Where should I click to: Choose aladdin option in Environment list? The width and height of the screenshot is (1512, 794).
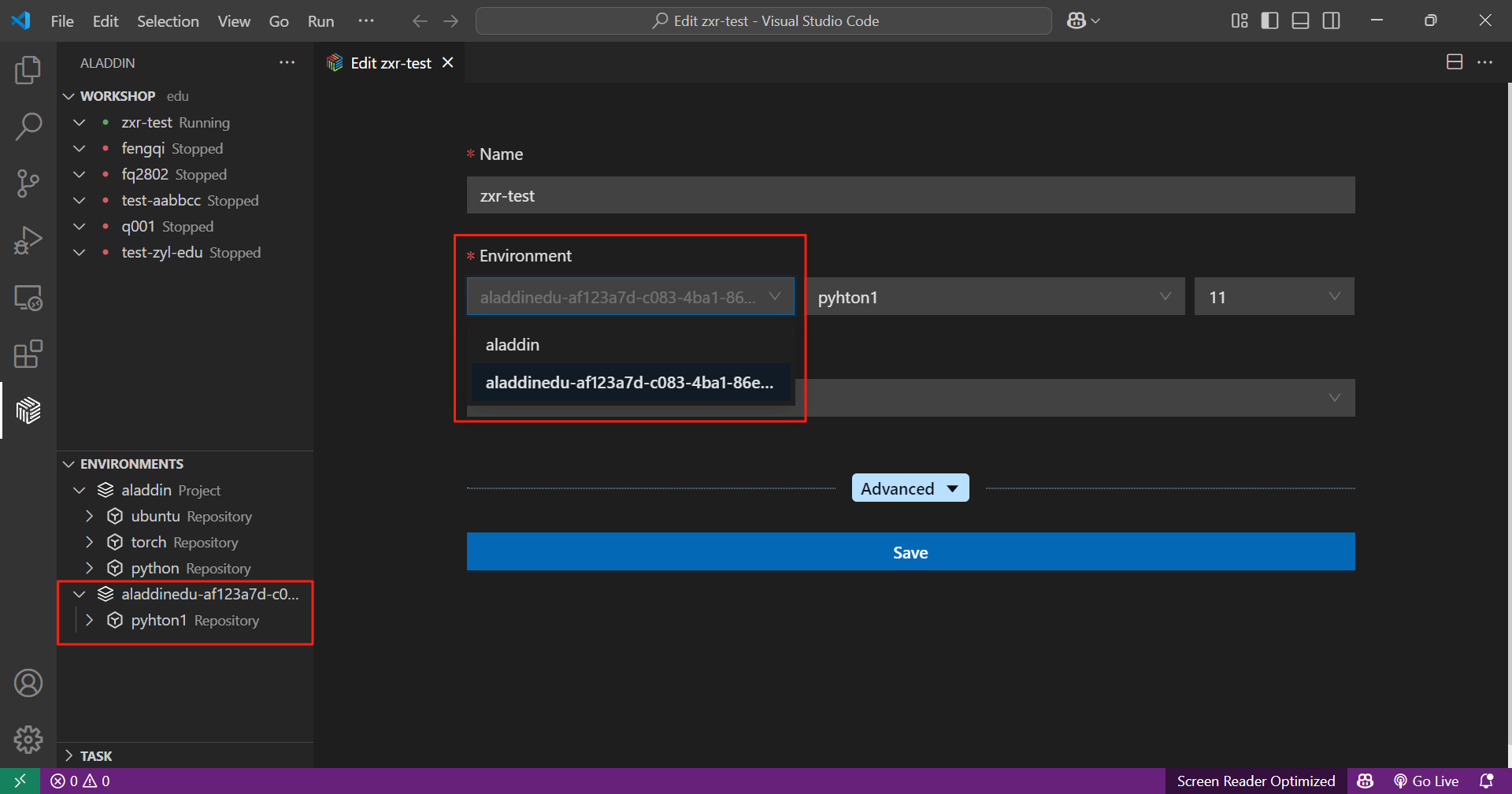tap(513, 345)
